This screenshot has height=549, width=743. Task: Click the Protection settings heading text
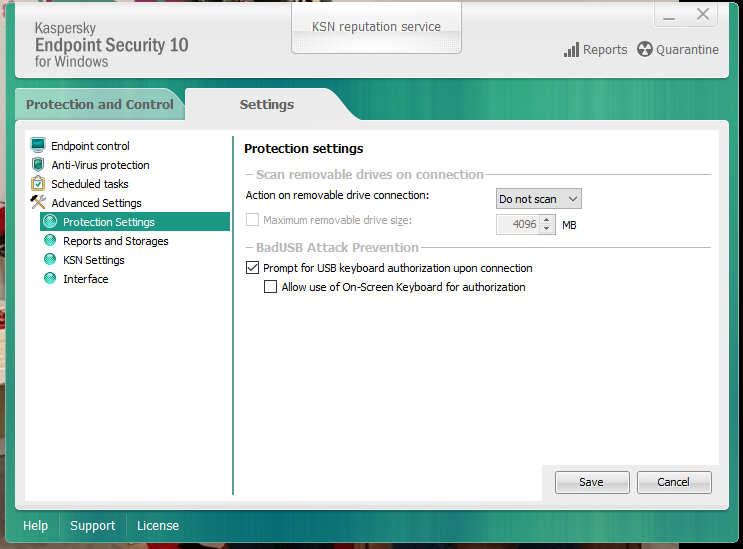tap(303, 149)
